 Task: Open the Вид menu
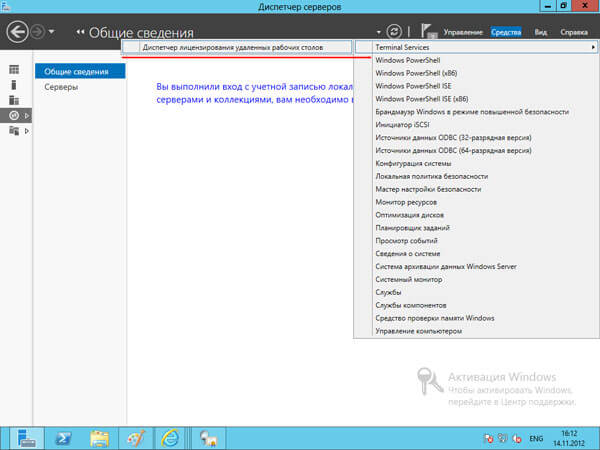(x=540, y=32)
